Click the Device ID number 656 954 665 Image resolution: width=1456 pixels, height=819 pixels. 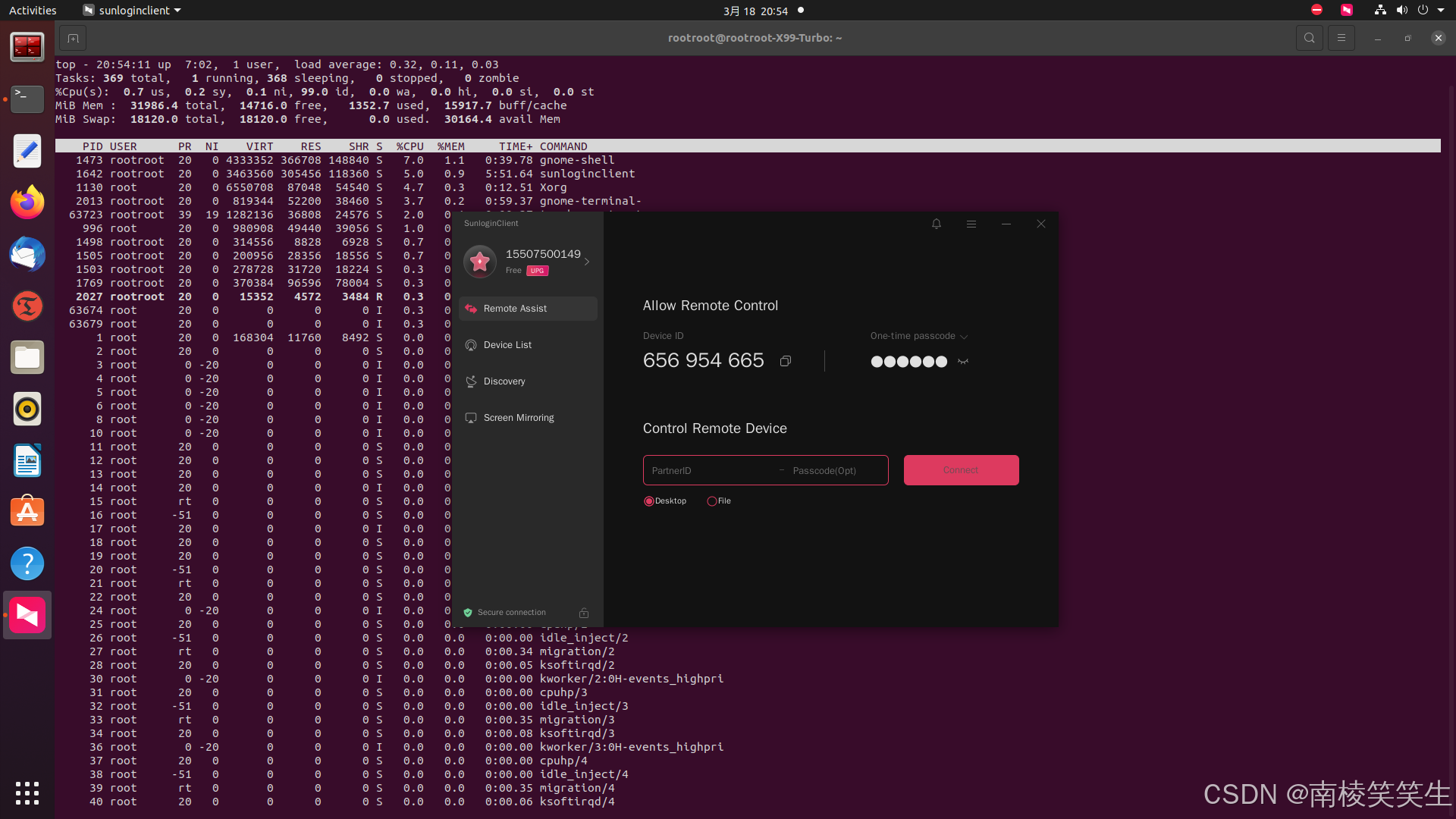(704, 360)
